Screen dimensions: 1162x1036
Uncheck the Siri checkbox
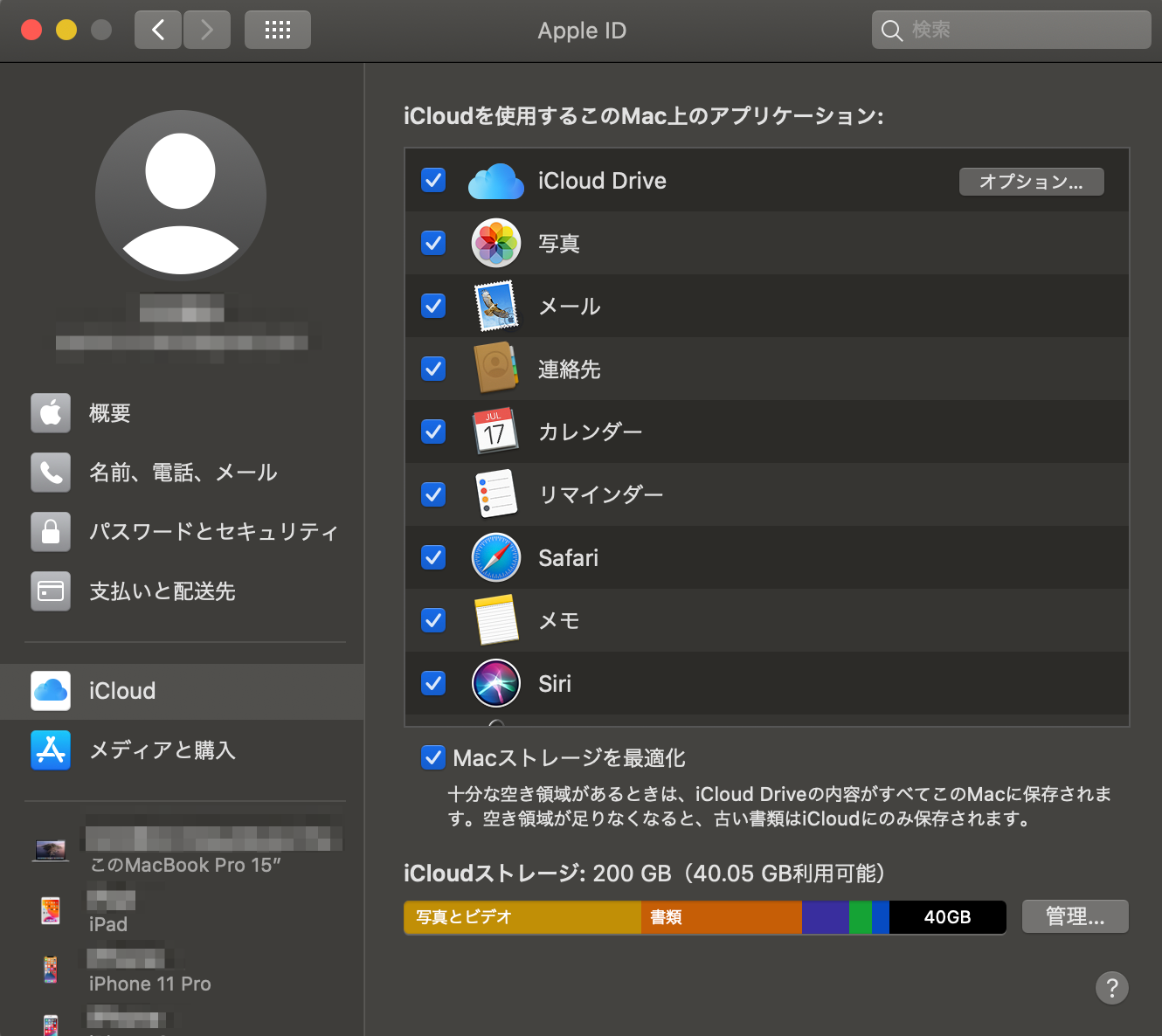433,683
